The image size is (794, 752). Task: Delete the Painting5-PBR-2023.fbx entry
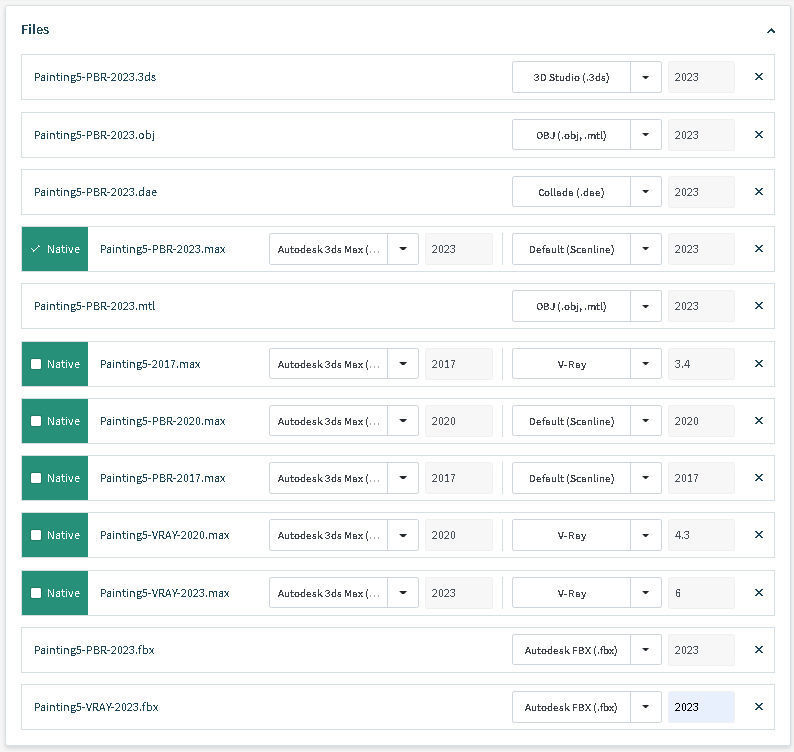(x=758, y=650)
